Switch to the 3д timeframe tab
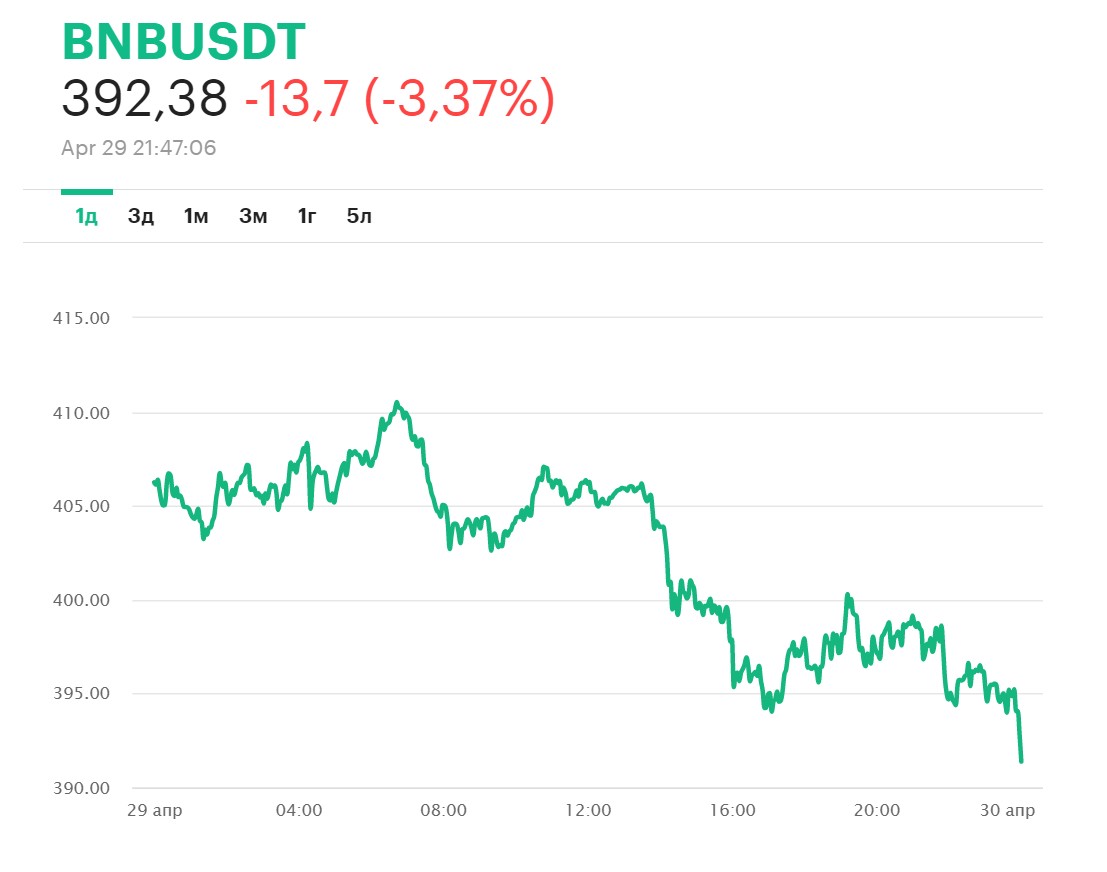This screenshot has height=872, width=1107. click(140, 216)
